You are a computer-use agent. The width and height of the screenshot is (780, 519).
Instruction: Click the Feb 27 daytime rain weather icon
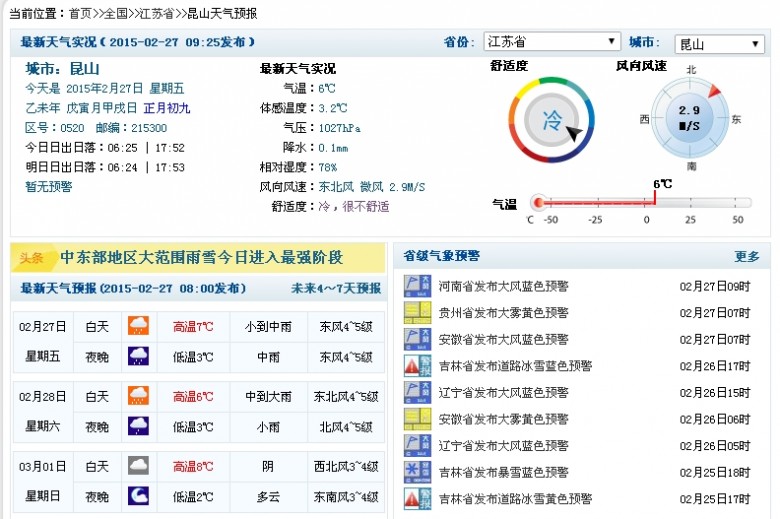pyautogui.click(x=138, y=326)
